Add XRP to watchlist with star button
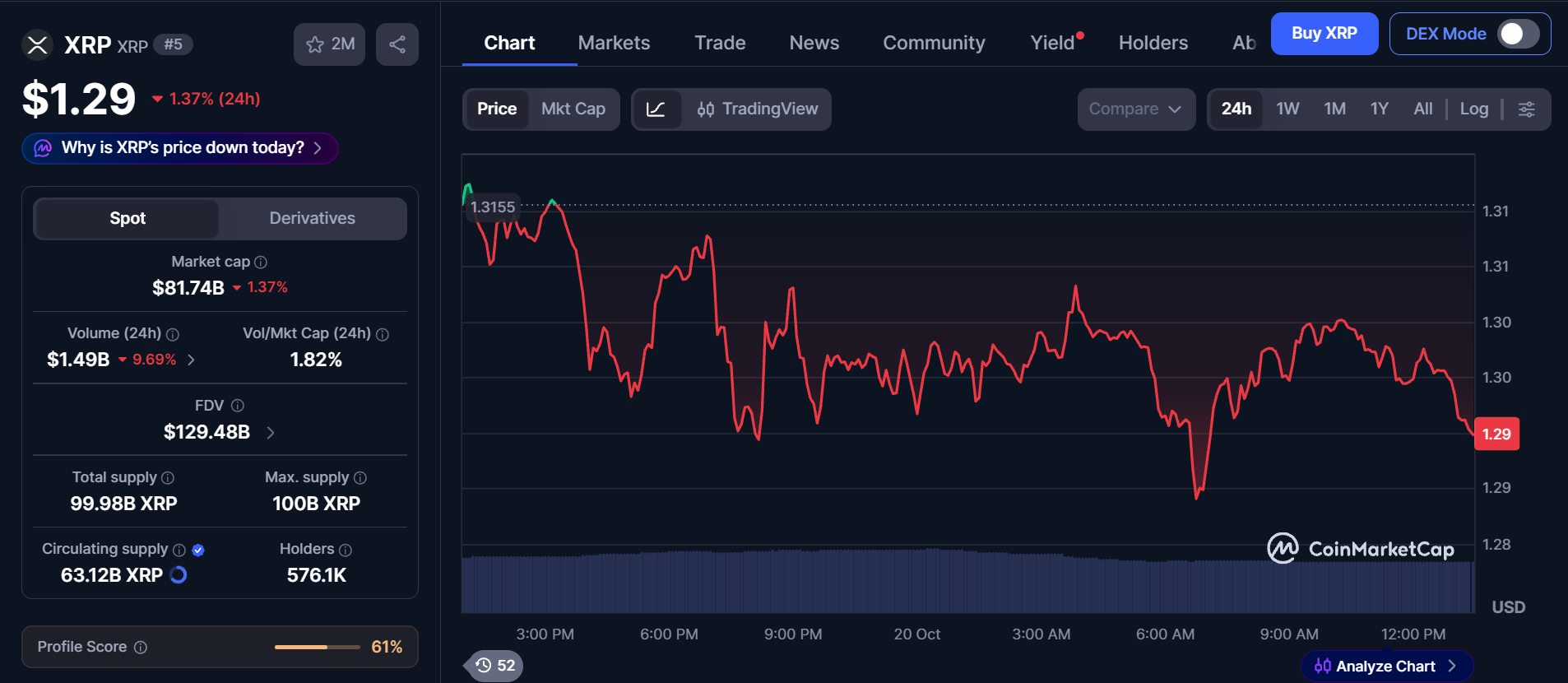 tap(329, 44)
